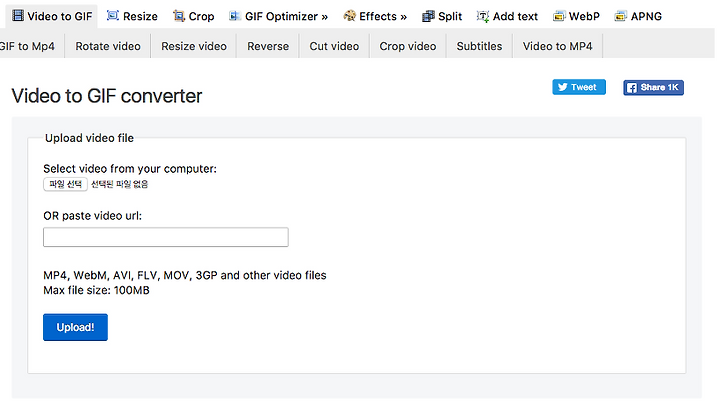
Task: Open the WebP tool icon
Action: pos(559,17)
